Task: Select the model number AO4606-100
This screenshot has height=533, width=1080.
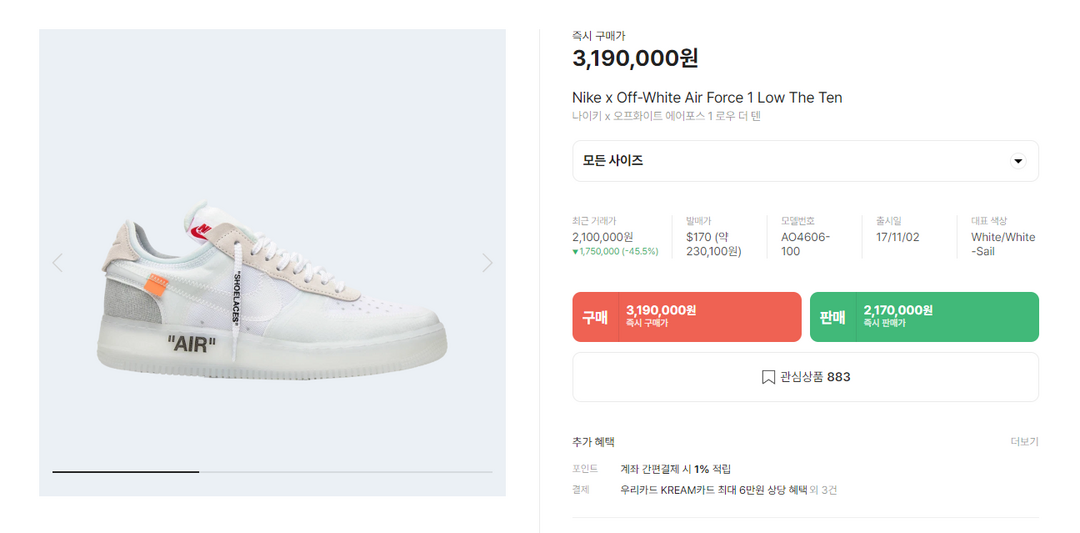Action: (x=805, y=244)
